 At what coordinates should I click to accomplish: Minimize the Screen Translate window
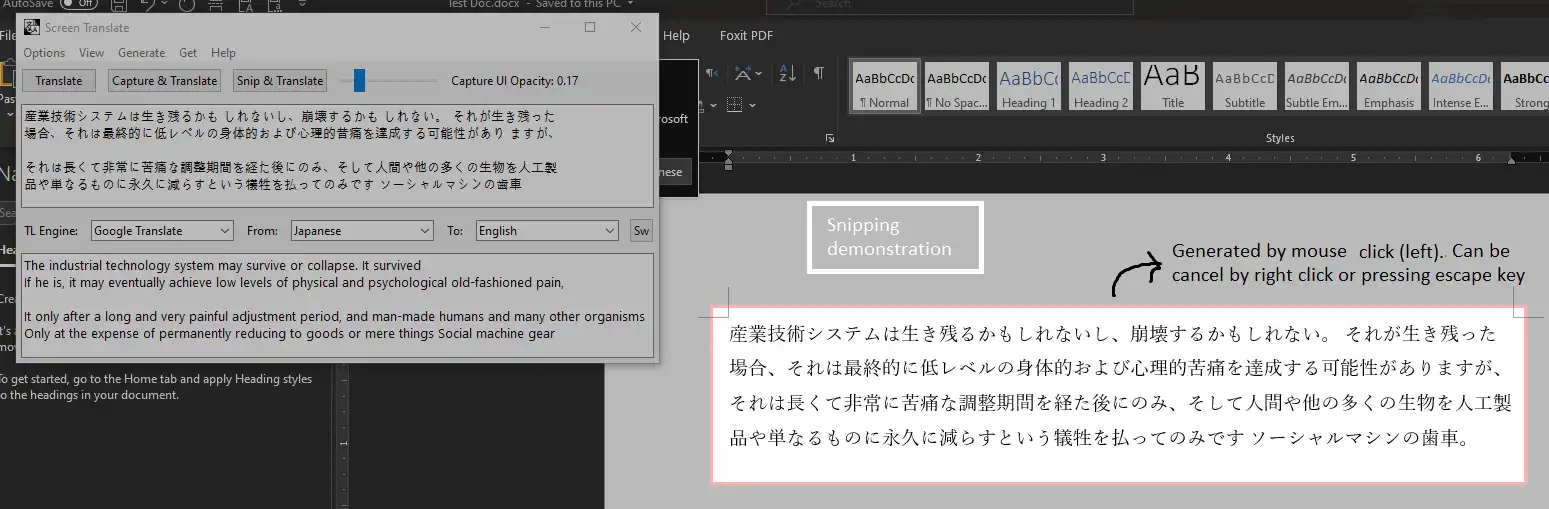[543, 28]
